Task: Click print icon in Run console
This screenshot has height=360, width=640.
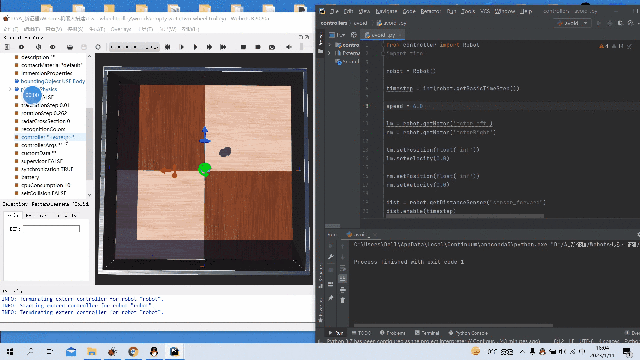Action: point(342,289)
